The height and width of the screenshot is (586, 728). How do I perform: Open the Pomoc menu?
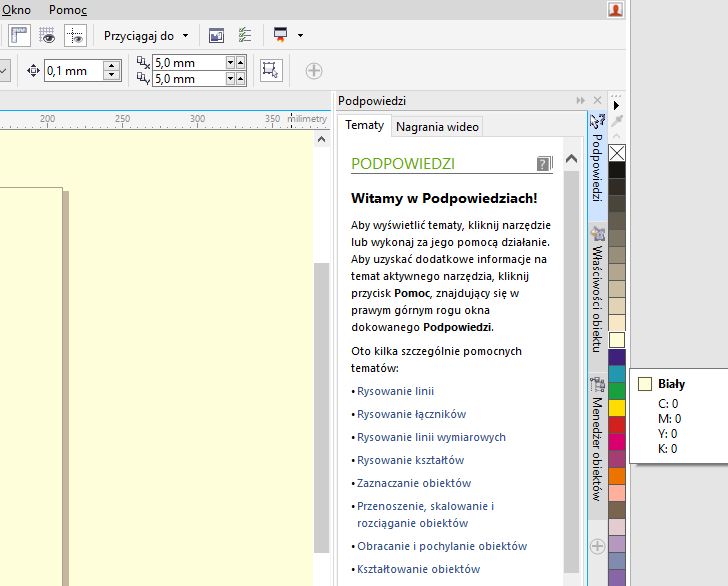[68, 9]
